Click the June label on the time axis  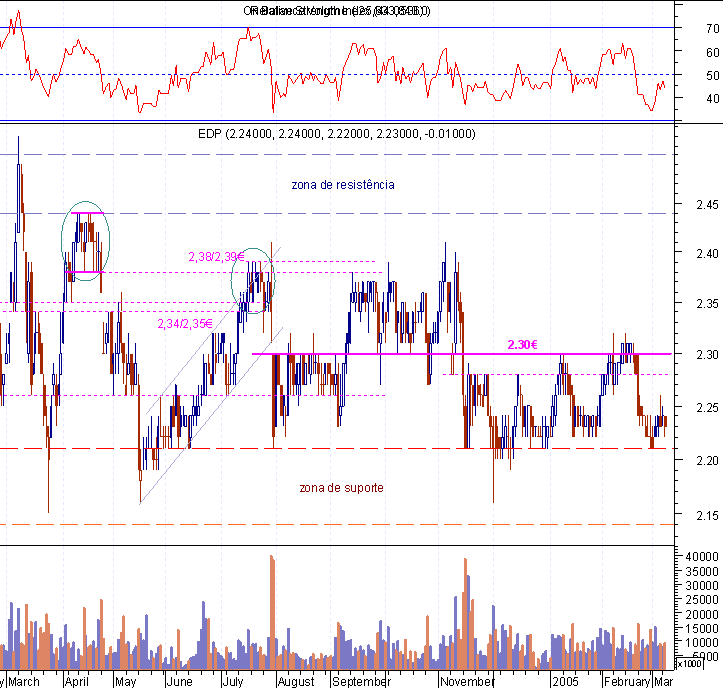[x=179, y=681]
